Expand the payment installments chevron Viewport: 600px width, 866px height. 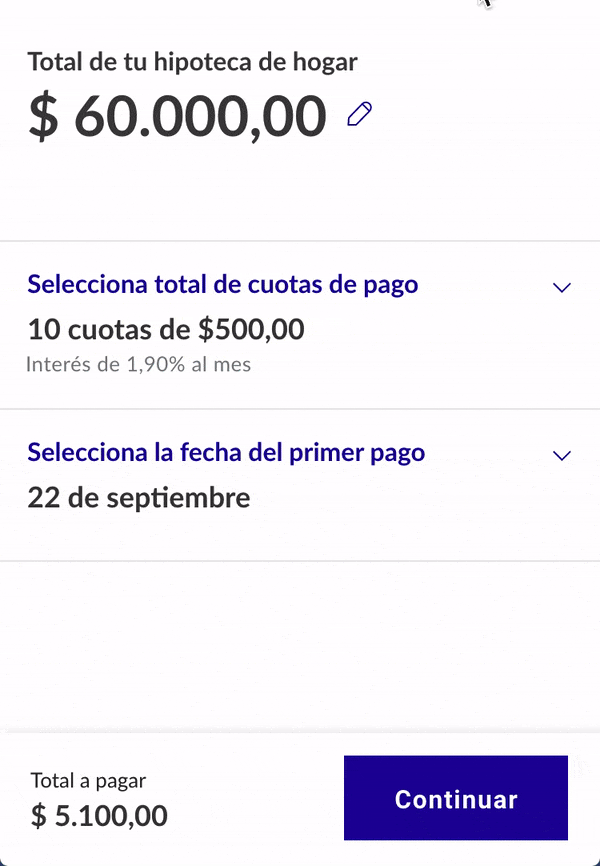[x=562, y=288]
